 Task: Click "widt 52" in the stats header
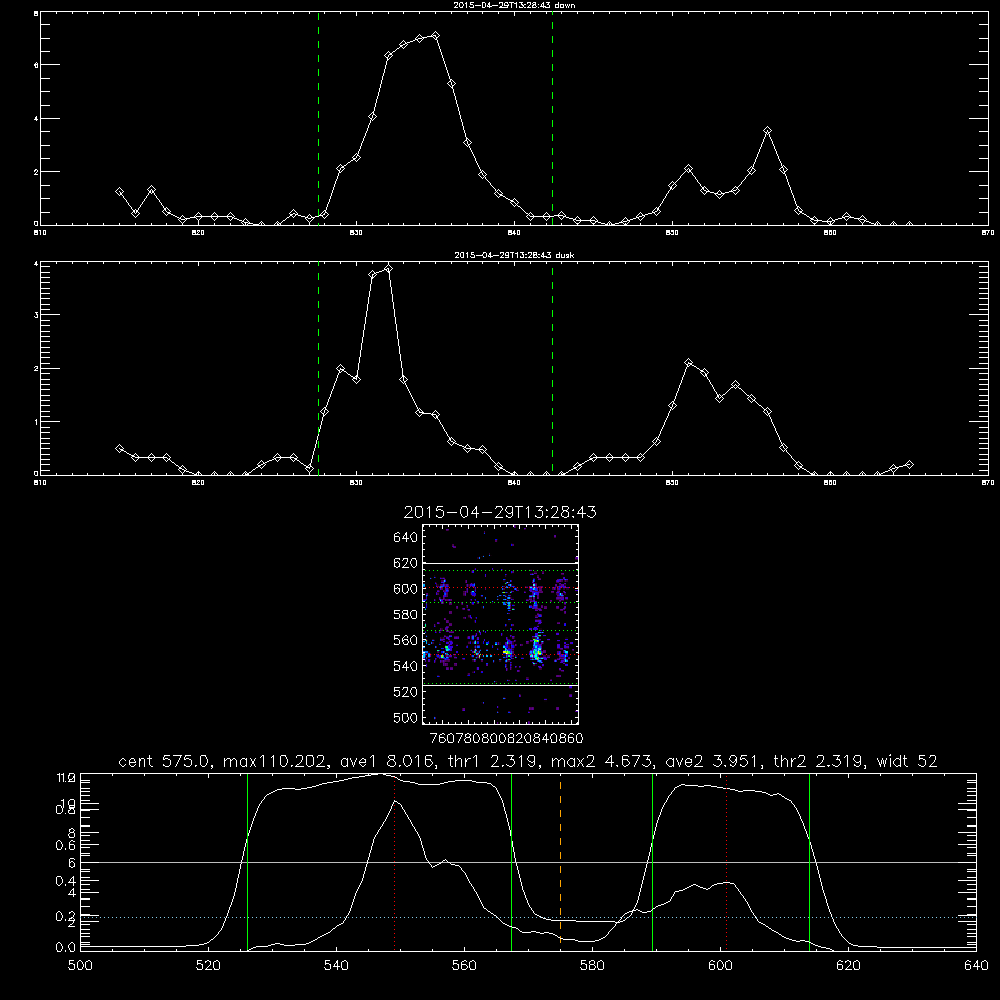click(908, 761)
